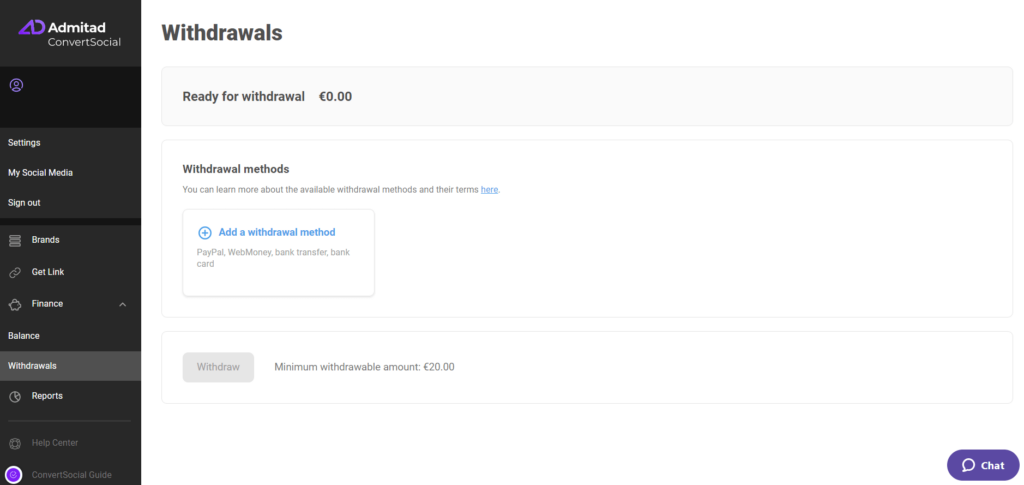The width and height of the screenshot is (1024, 485).
Task: Click the Brands stack icon
Action: click(14, 240)
